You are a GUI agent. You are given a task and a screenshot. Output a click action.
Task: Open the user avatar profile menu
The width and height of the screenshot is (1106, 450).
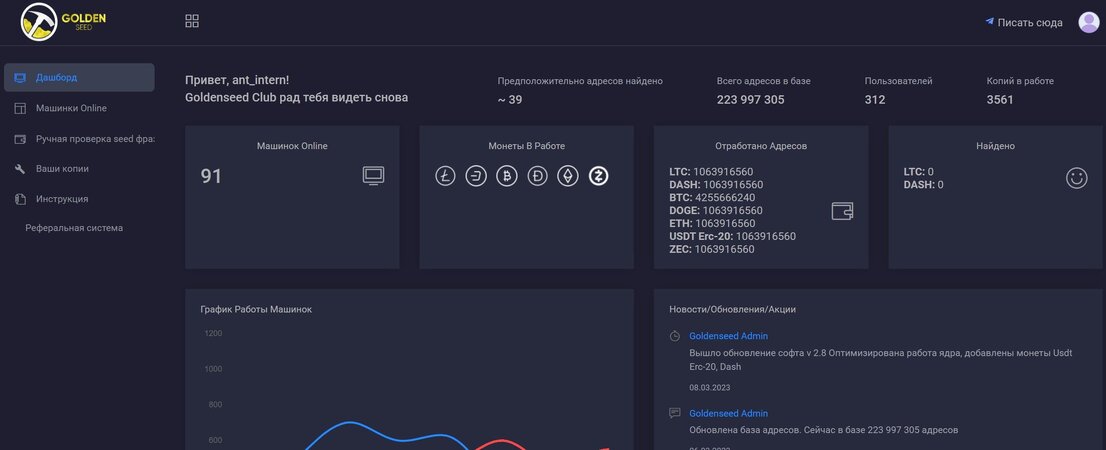1089,23
